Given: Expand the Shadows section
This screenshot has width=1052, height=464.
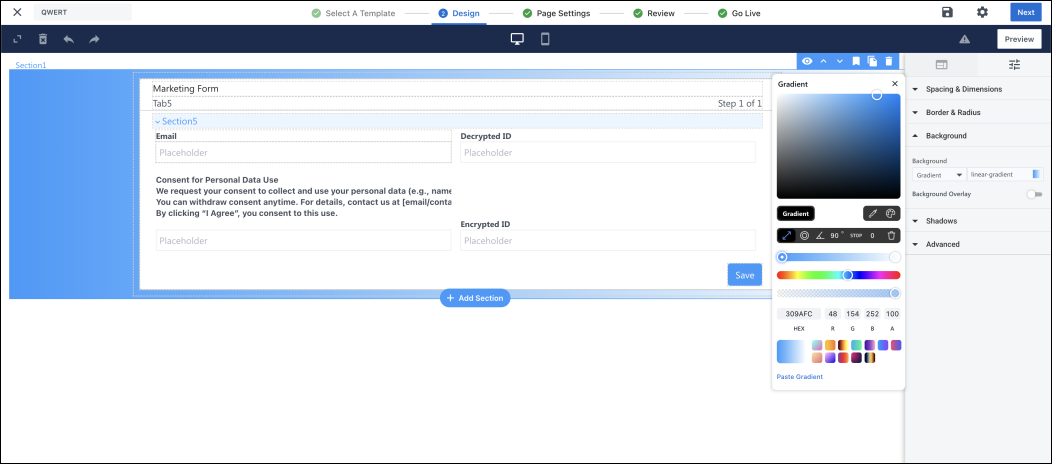Looking at the screenshot, I should 941,221.
